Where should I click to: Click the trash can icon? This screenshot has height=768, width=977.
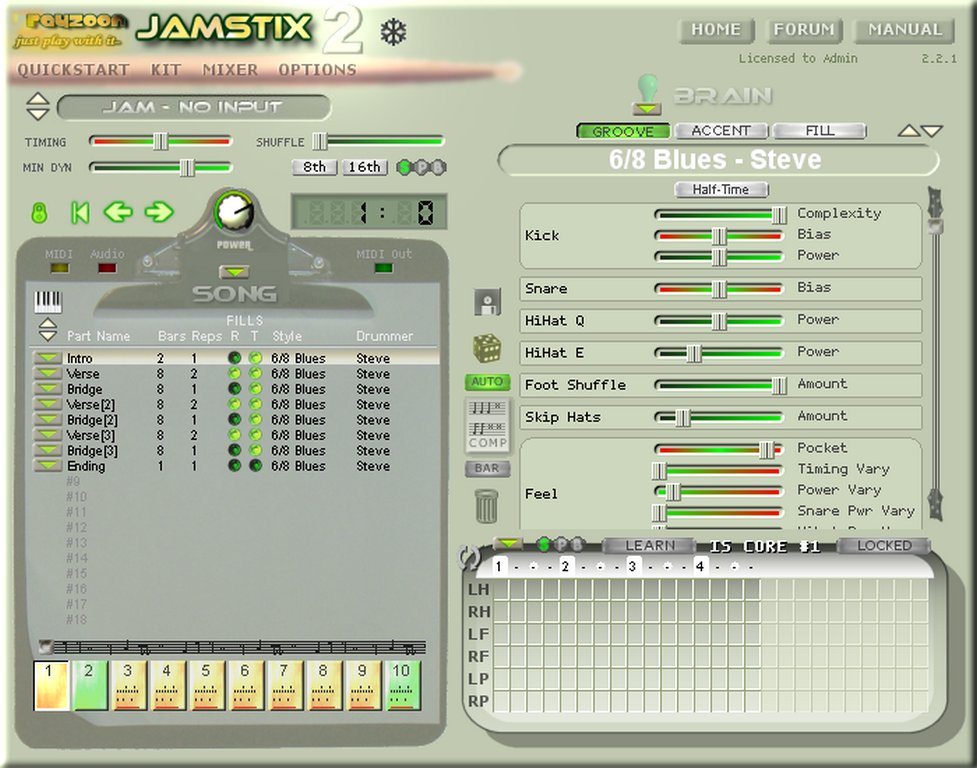click(x=487, y=505)
